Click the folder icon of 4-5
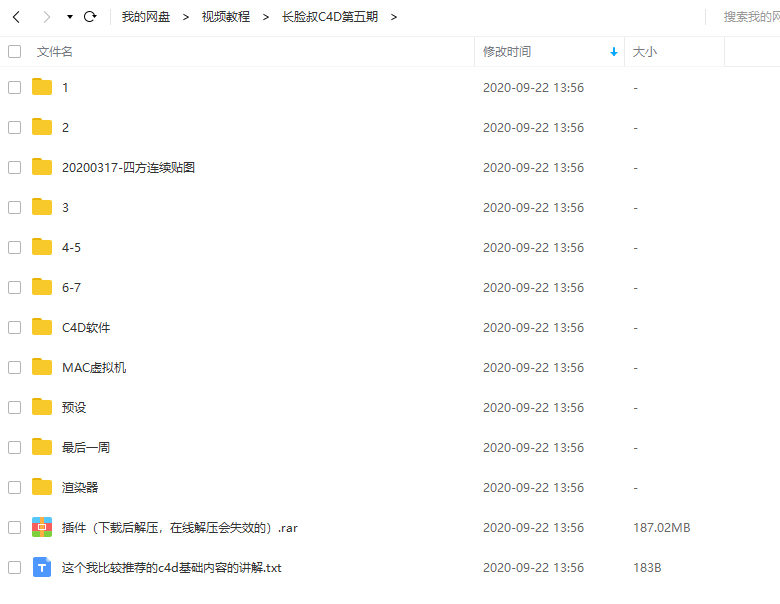The image size is (780, 604). click(42, 246)
